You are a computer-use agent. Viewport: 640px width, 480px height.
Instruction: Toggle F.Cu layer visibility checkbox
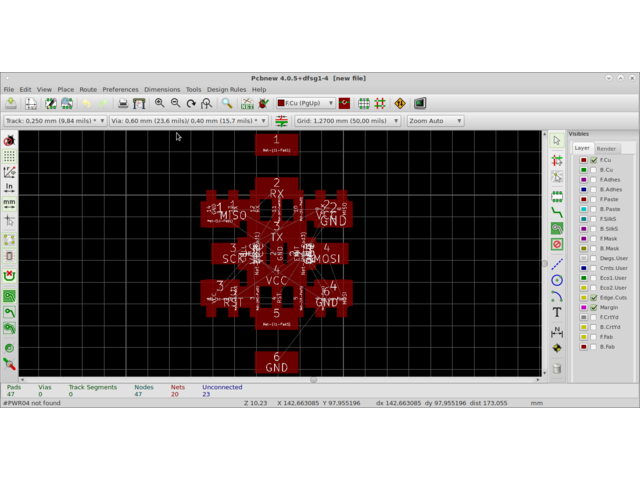pyautogui.click(x=593, y=160)
